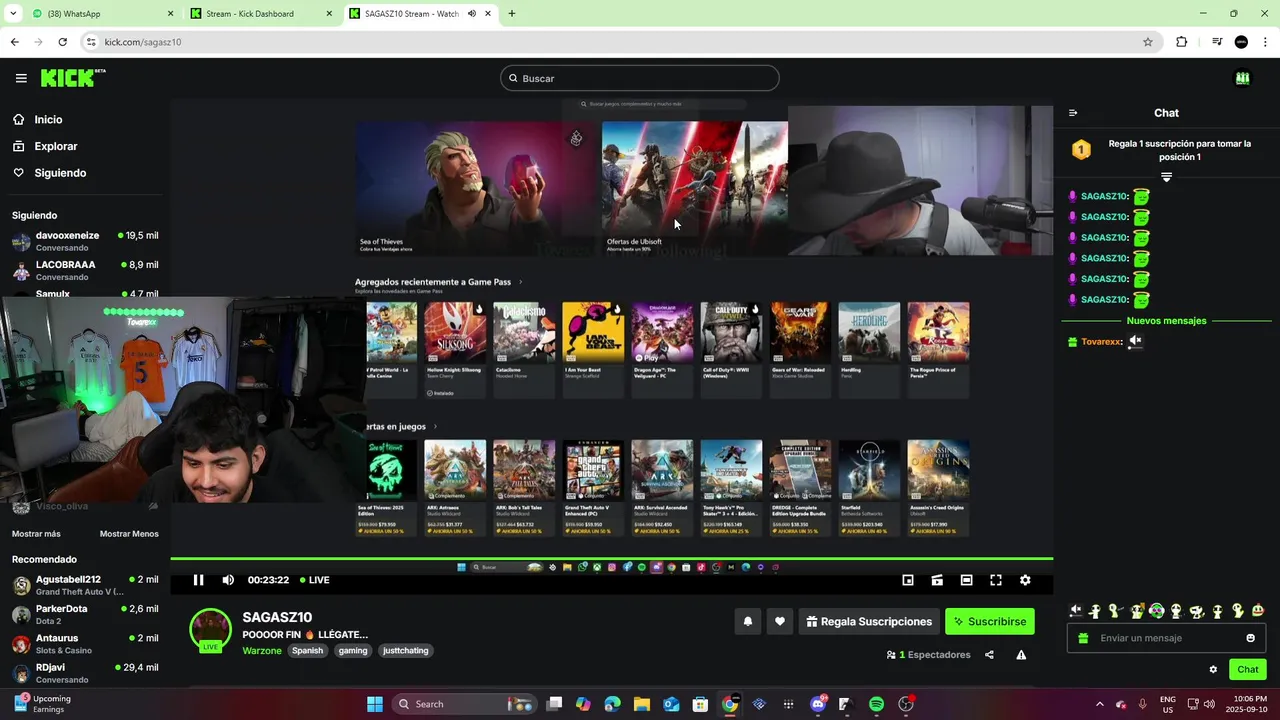Image resolution: width=1280 pixels, height=720 pixels.
Task: Open the user avatar menu top right
Action: tap(1242, 78)
